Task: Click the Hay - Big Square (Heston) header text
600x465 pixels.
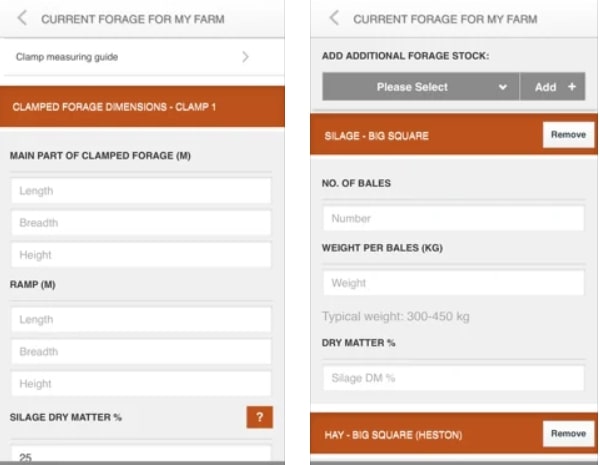Action: (x=393, y=435)
